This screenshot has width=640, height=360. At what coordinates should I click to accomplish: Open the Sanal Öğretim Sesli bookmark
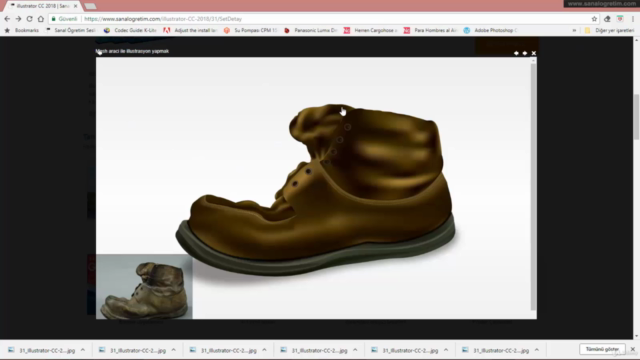click(70, 30)
